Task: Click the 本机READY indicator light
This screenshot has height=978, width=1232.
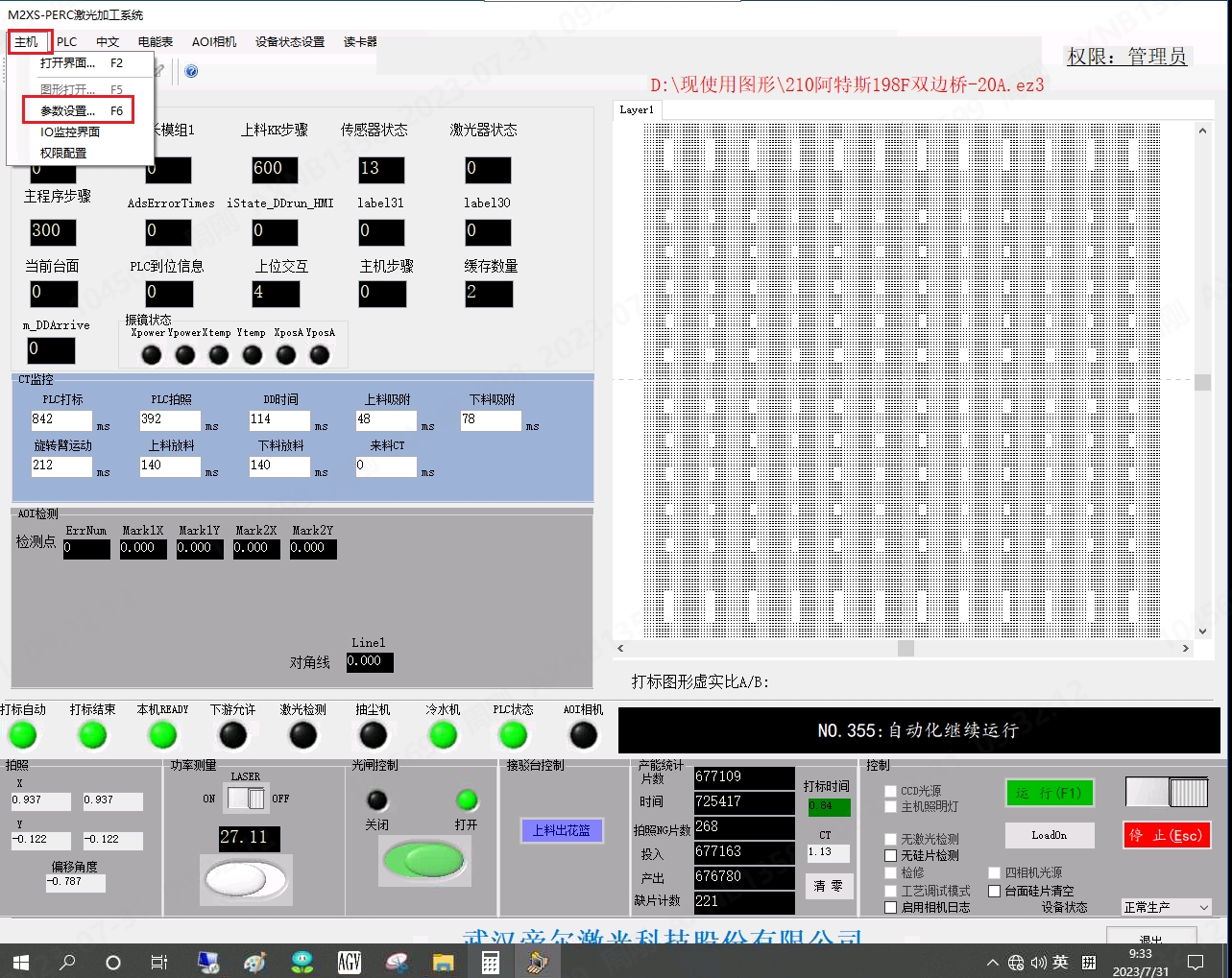Action: [x=163, y=735]
